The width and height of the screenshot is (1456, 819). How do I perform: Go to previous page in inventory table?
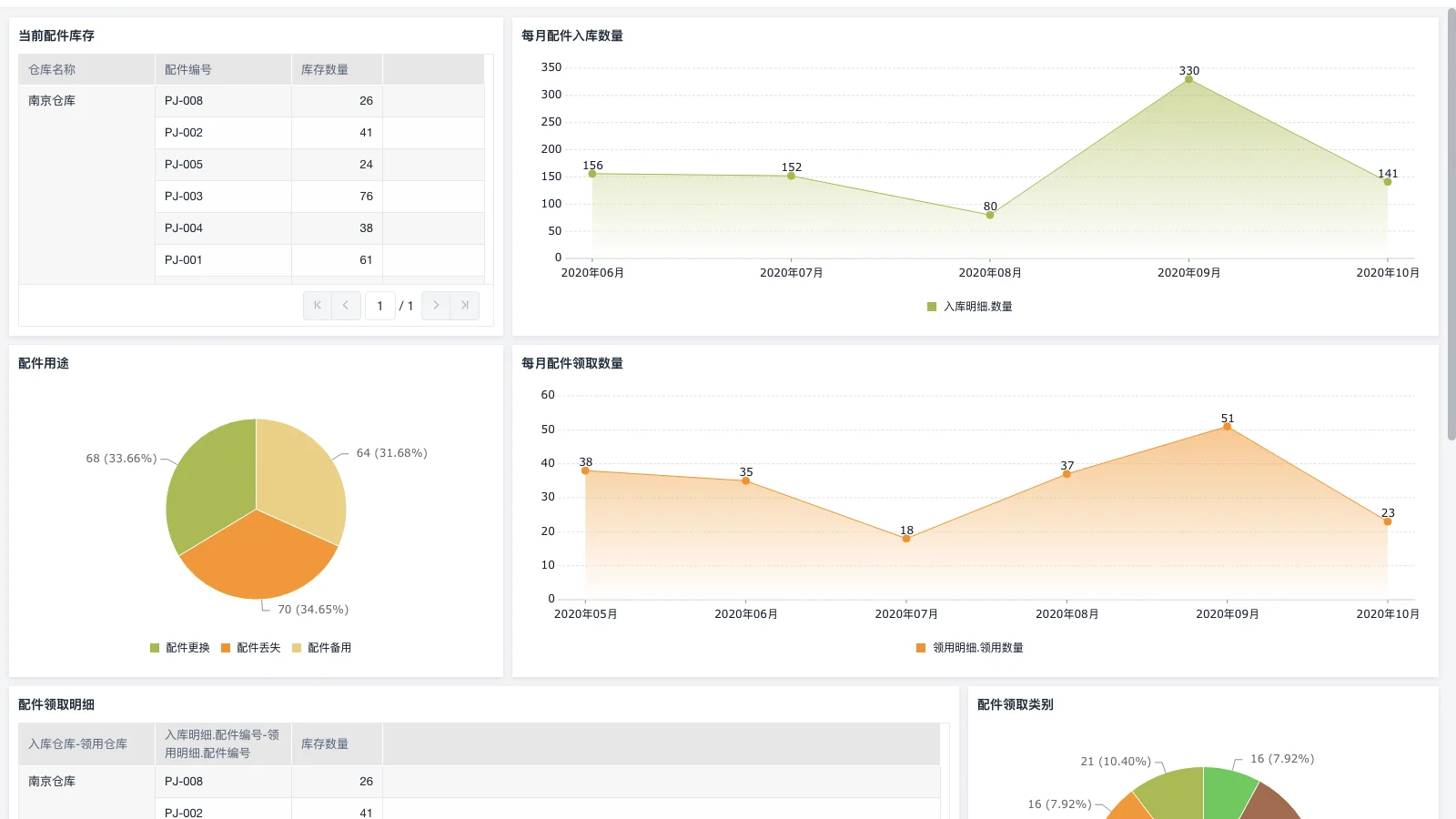pos(346,306)
